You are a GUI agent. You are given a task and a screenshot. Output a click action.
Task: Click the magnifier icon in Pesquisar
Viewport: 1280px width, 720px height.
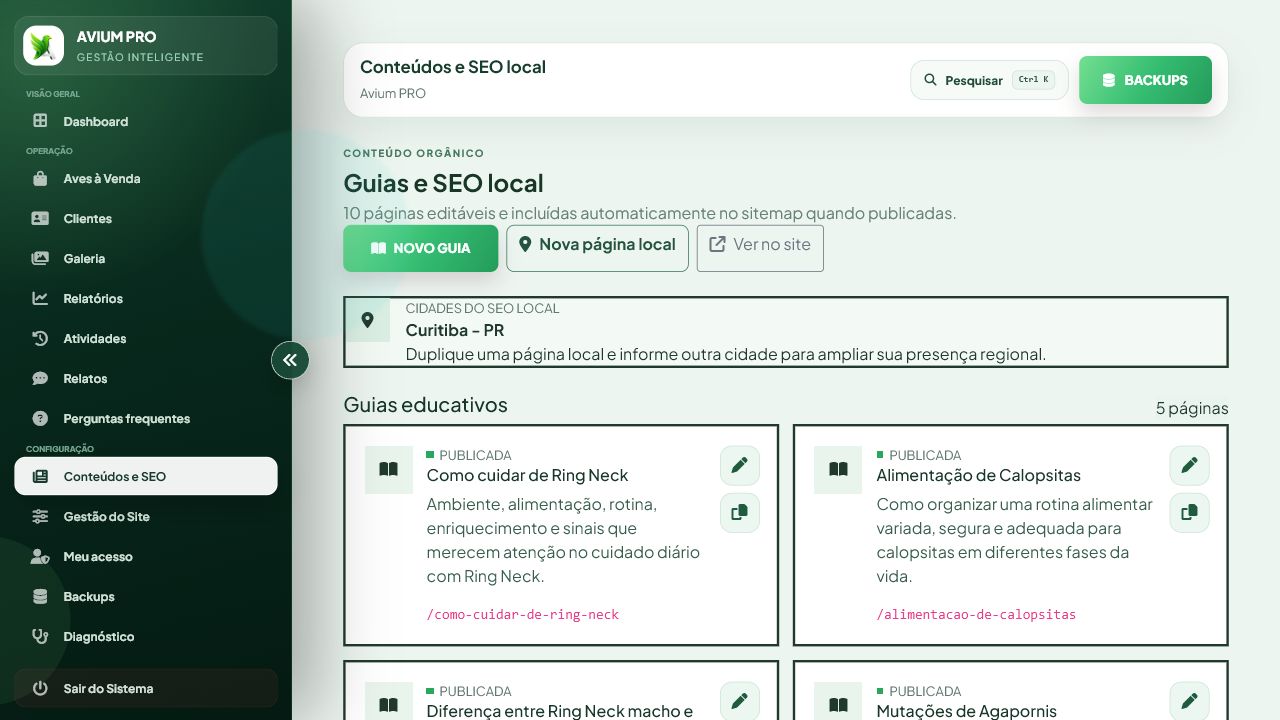pos(930,80)
